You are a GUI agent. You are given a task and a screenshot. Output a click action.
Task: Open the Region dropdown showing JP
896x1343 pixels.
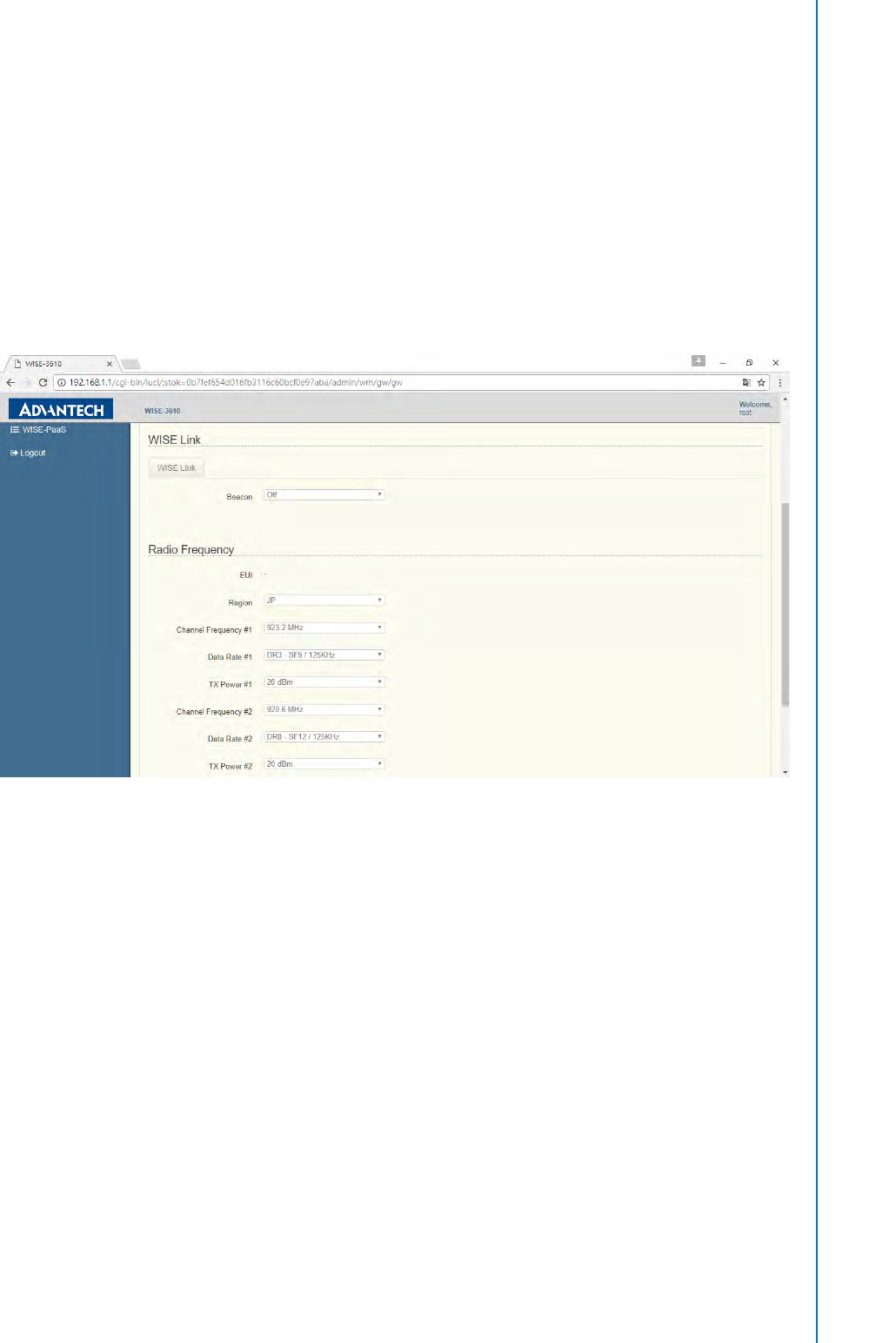324,601
